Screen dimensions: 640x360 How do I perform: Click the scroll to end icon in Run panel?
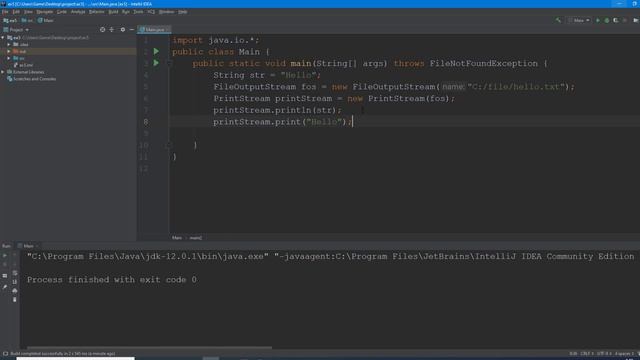(x=15, y=282)
